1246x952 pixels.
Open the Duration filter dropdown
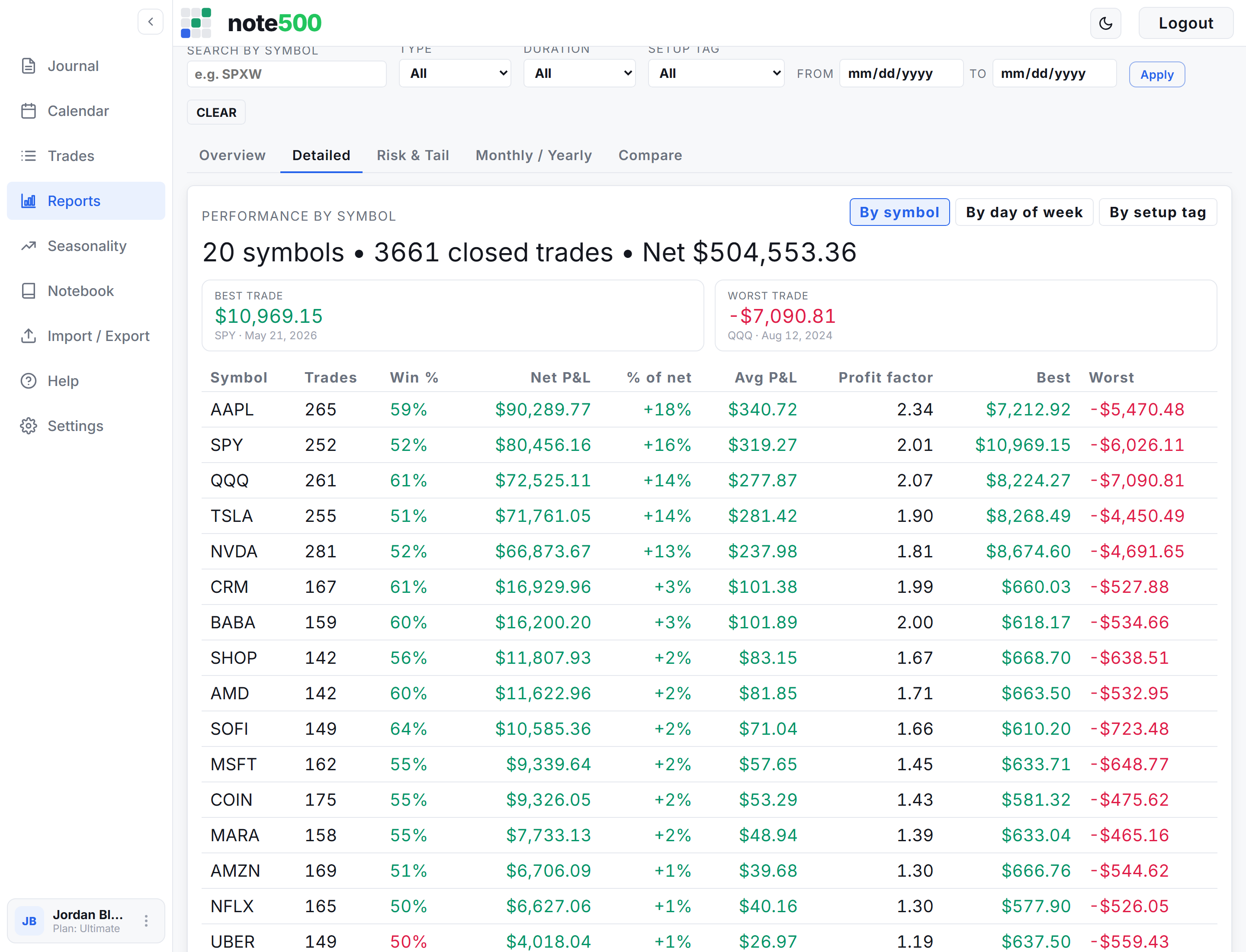579,73
